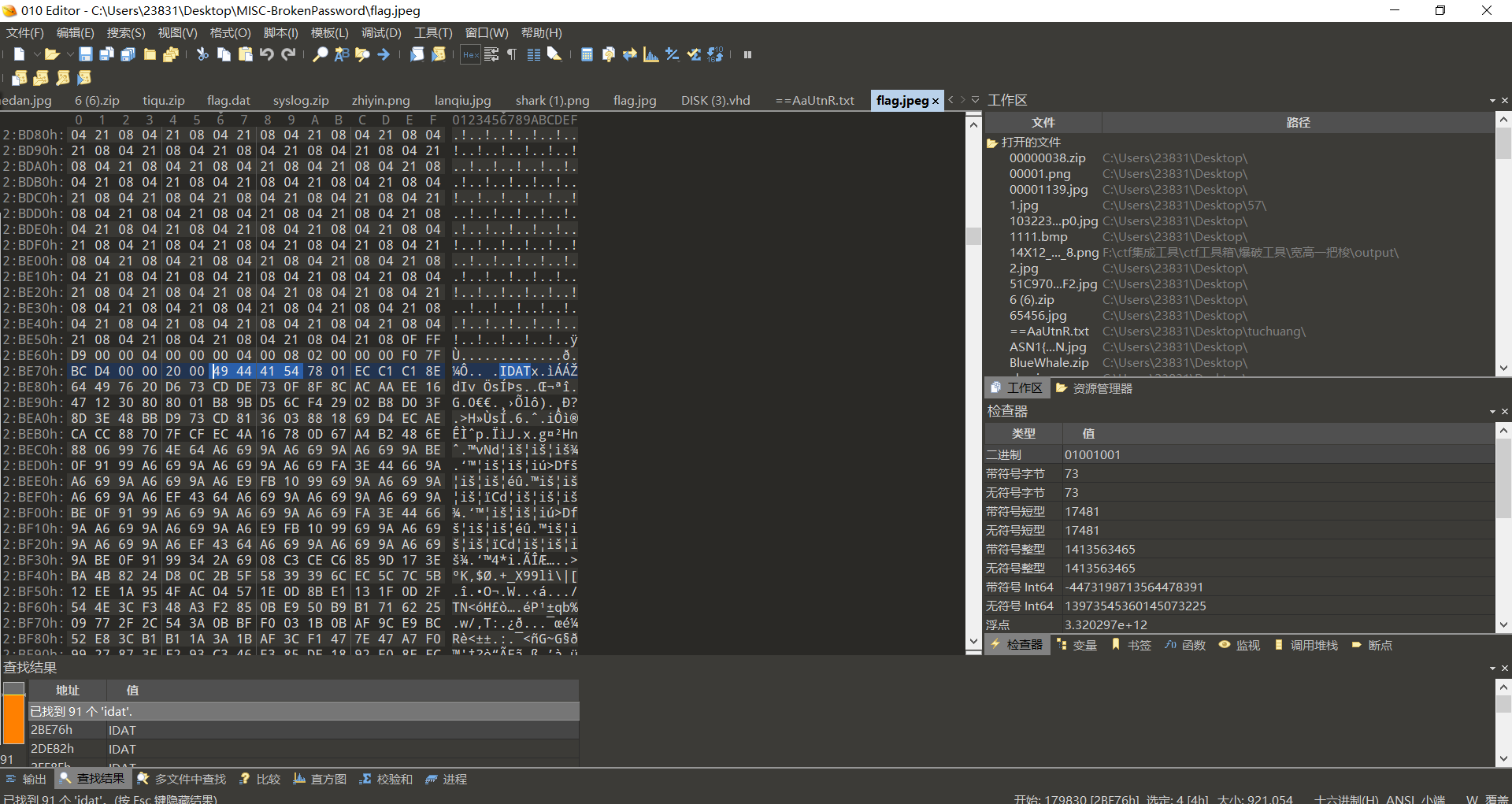Close the flag.jpeg tab
Screen dimensions: 1512x804
pyautogui.click(x=936, y=101)
